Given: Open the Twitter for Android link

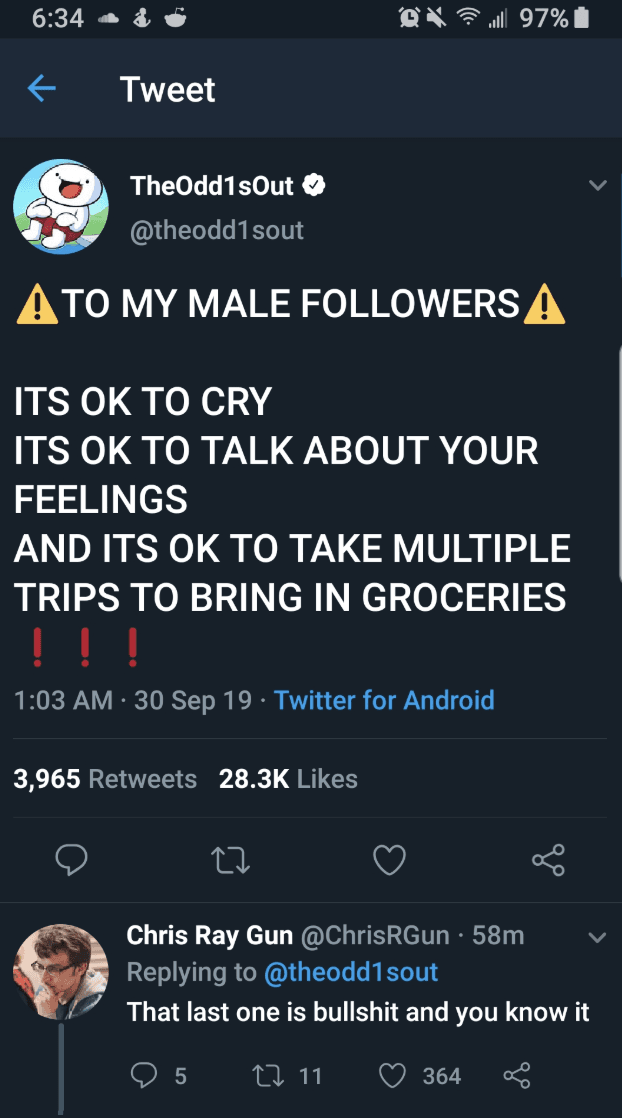Looking at the screenshot, I should [x=384, y=699].
